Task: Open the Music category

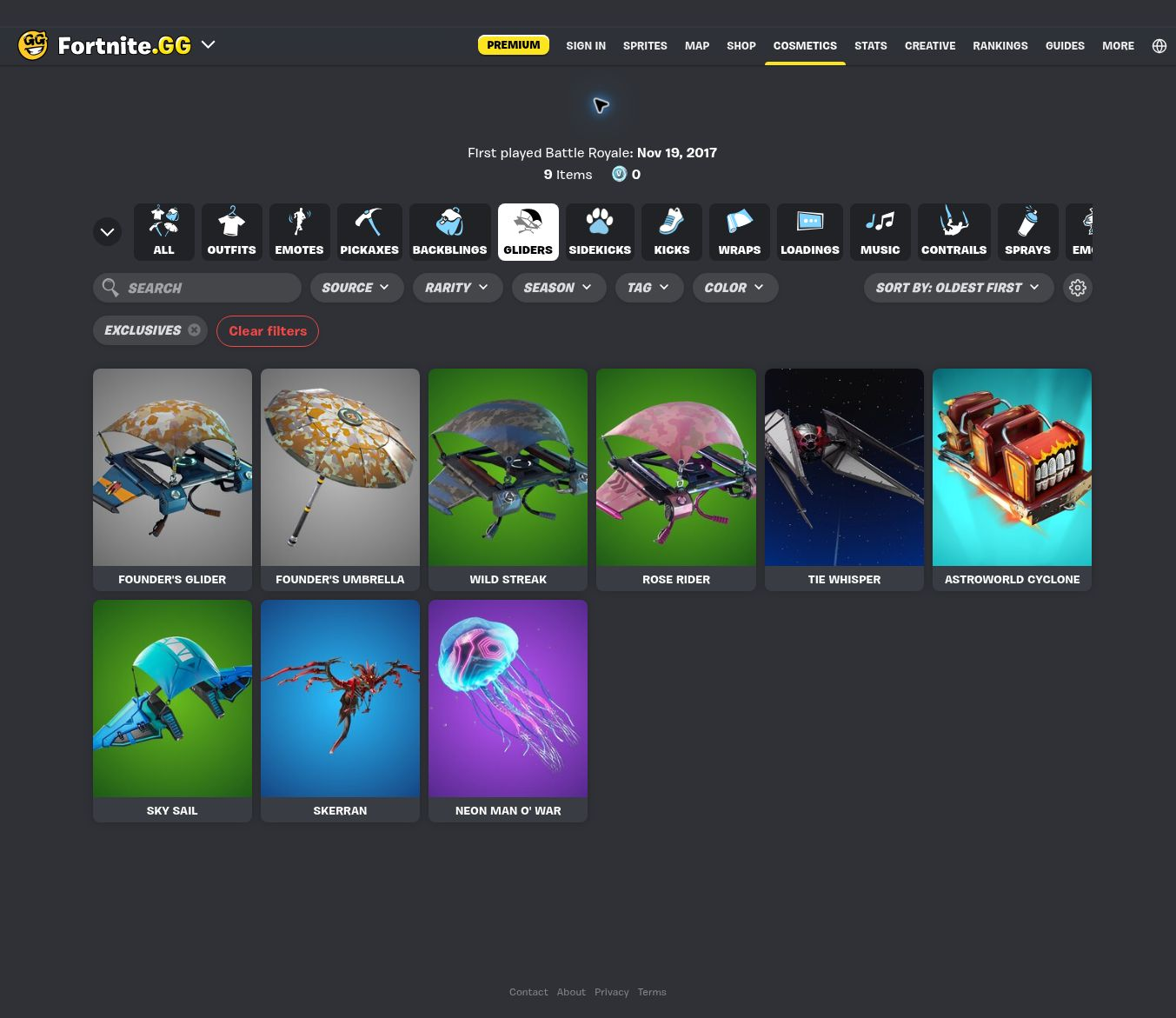Action: 880,232
